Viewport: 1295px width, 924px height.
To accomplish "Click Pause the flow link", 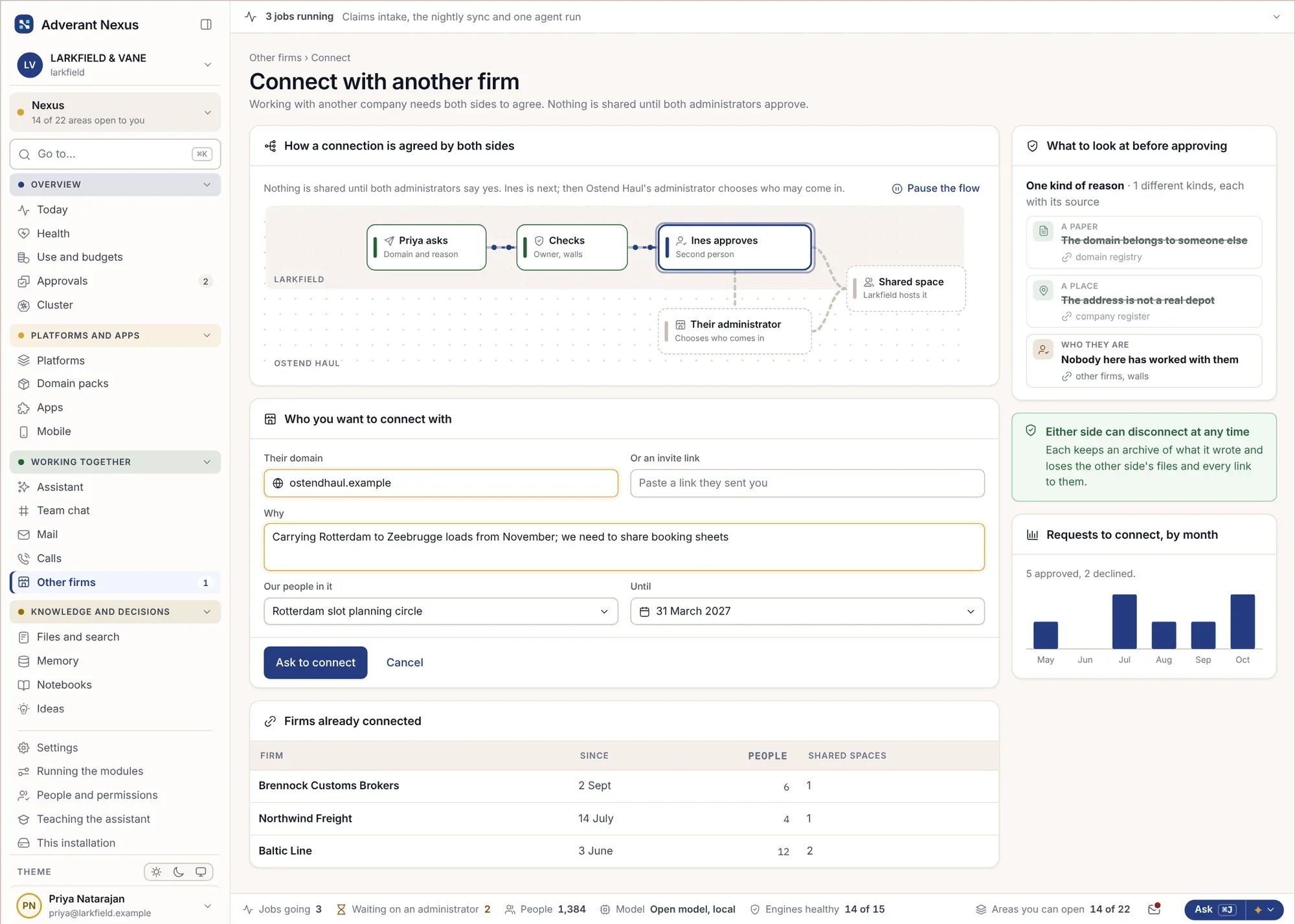I will (936, 188).
